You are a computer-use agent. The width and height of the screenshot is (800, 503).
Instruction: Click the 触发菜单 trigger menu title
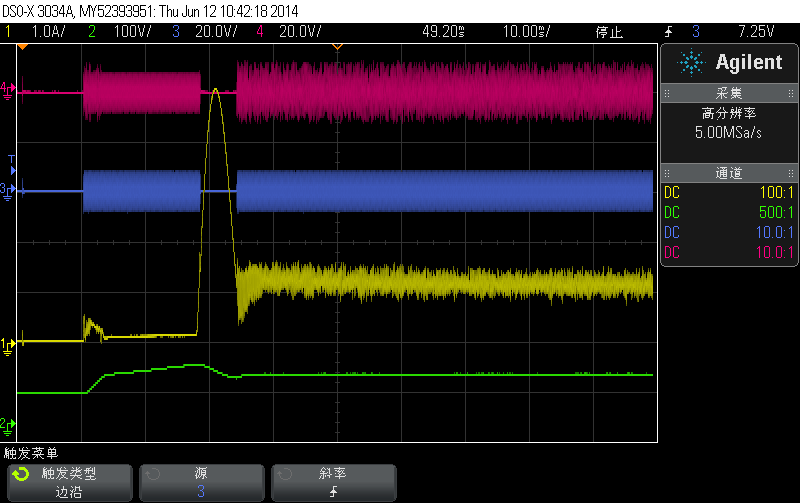[x=31, y=453]
